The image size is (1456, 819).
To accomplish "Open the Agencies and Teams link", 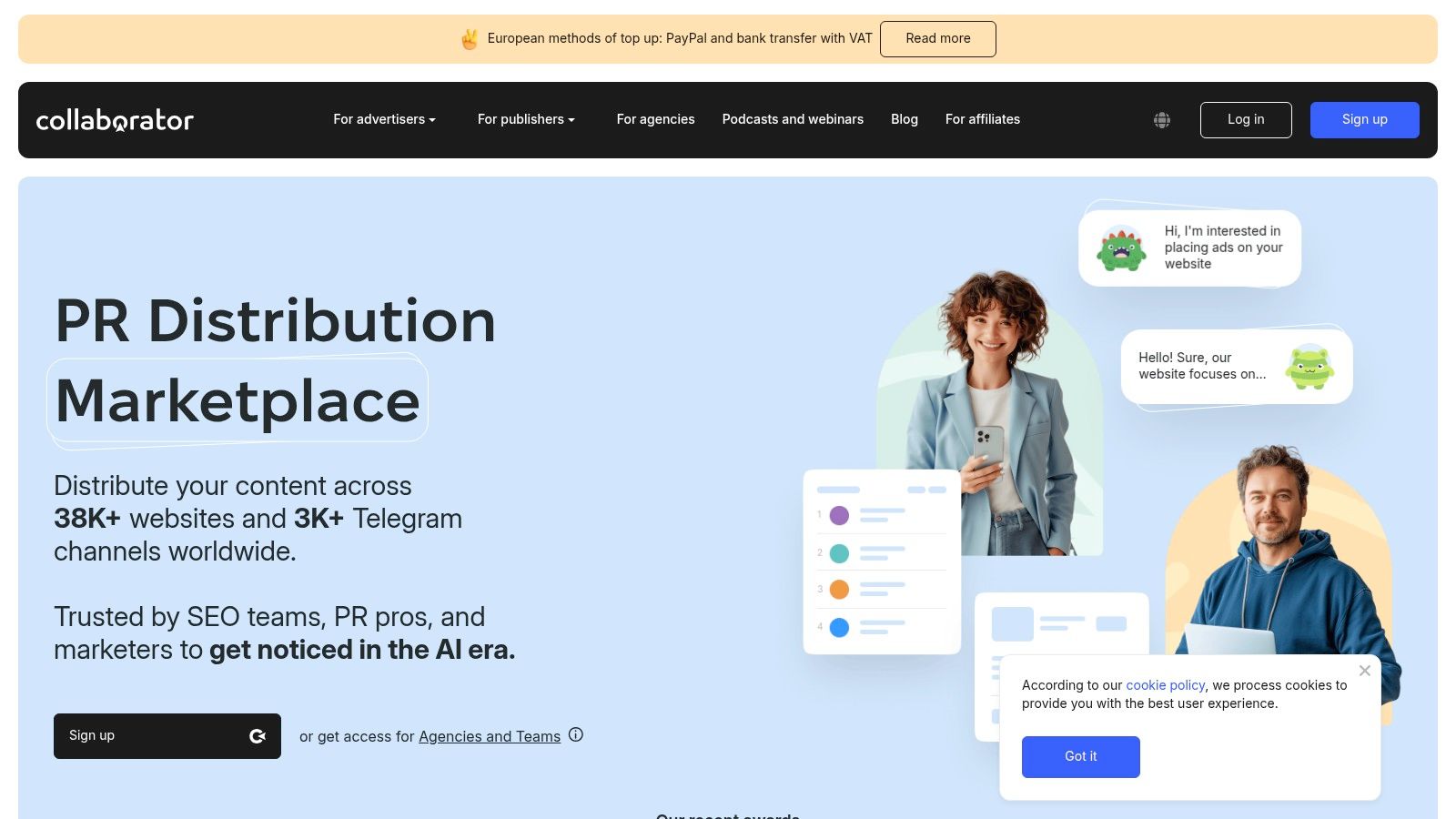I will pos(490,736).
